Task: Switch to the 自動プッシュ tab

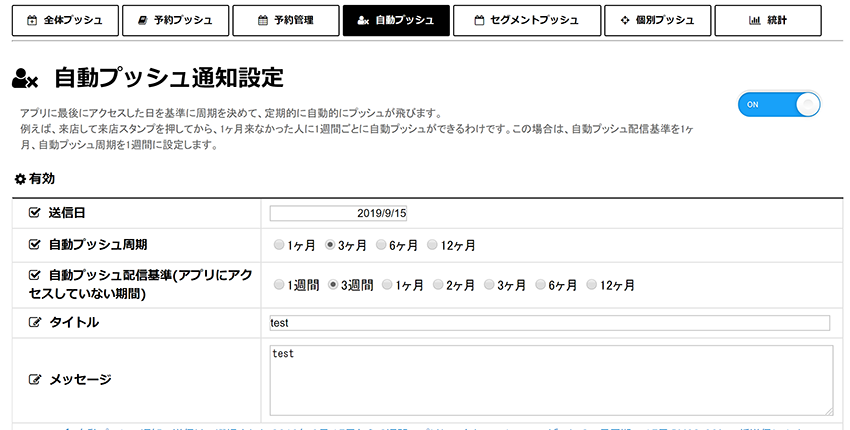Action: coord(396,21)
